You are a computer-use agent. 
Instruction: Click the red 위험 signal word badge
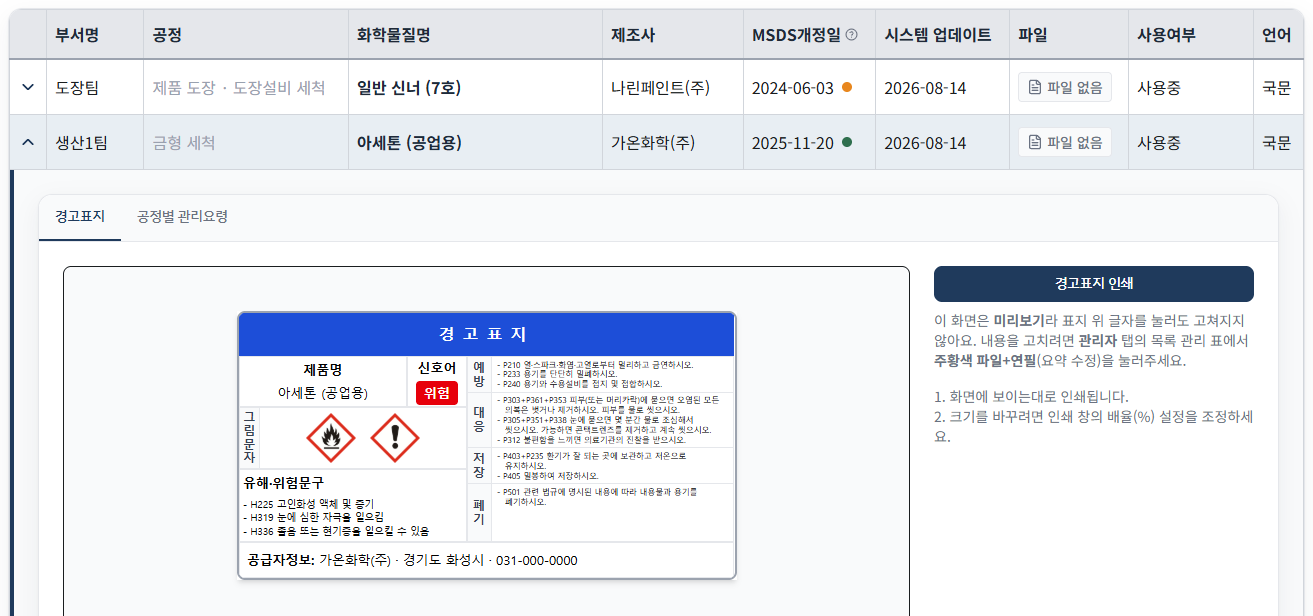pyautogui.click(x=437, y=393)
